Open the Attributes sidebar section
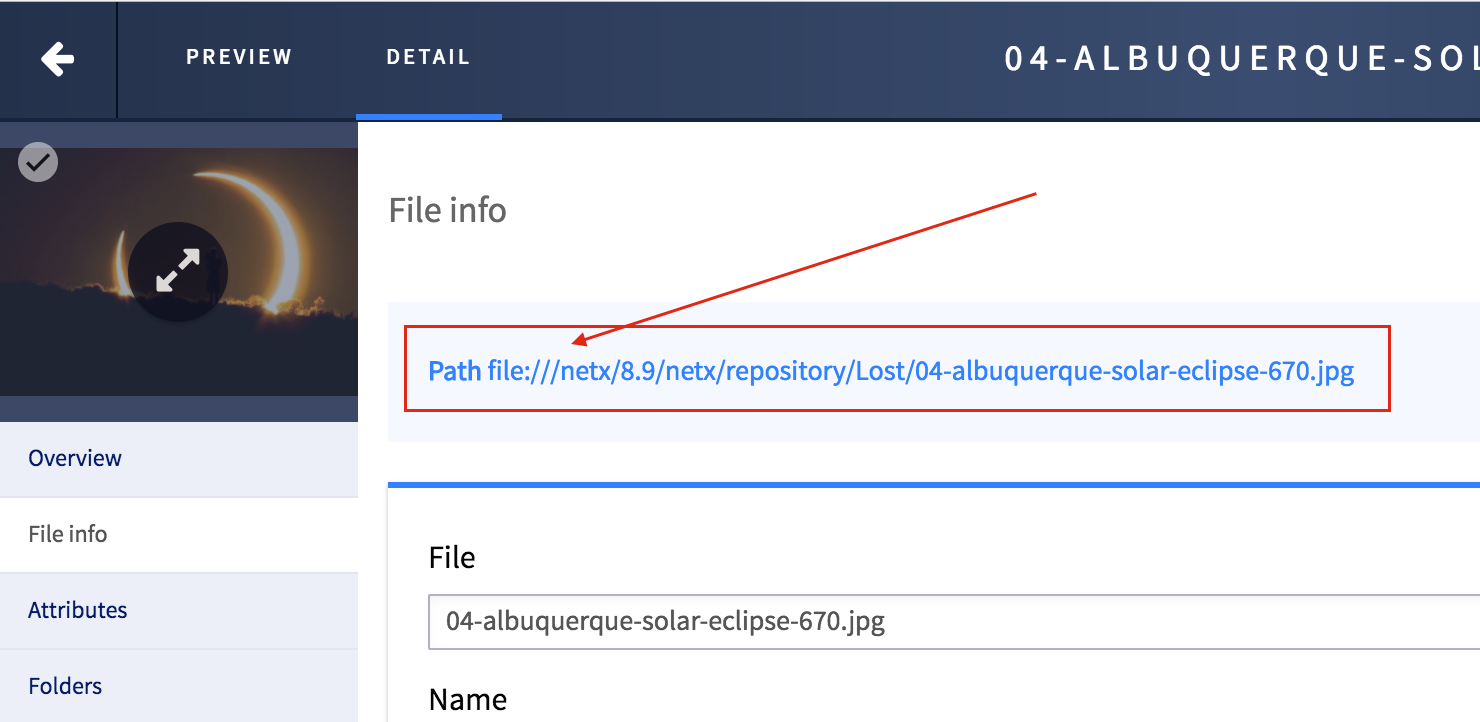The height and width of the screenshot is (722, 1480). (78, 610)
